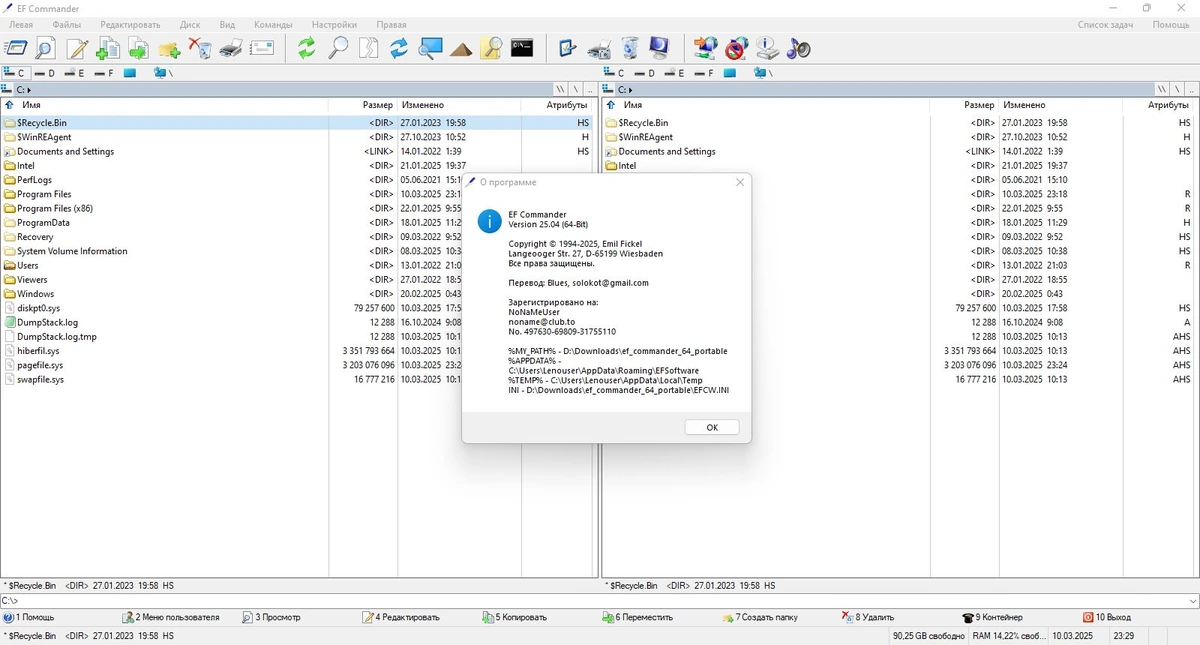
Task: Click the 7 Создать папку function key button
Action: click(x=760, y=617)
